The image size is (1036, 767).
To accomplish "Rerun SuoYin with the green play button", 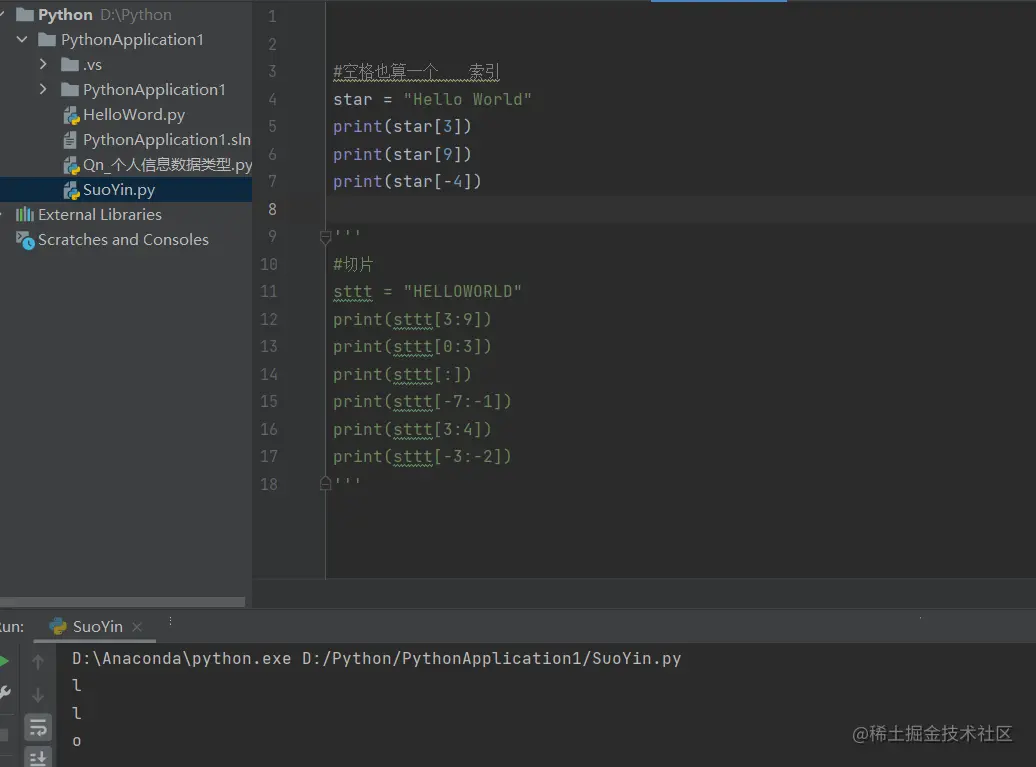I will click(x=4, y=661).
